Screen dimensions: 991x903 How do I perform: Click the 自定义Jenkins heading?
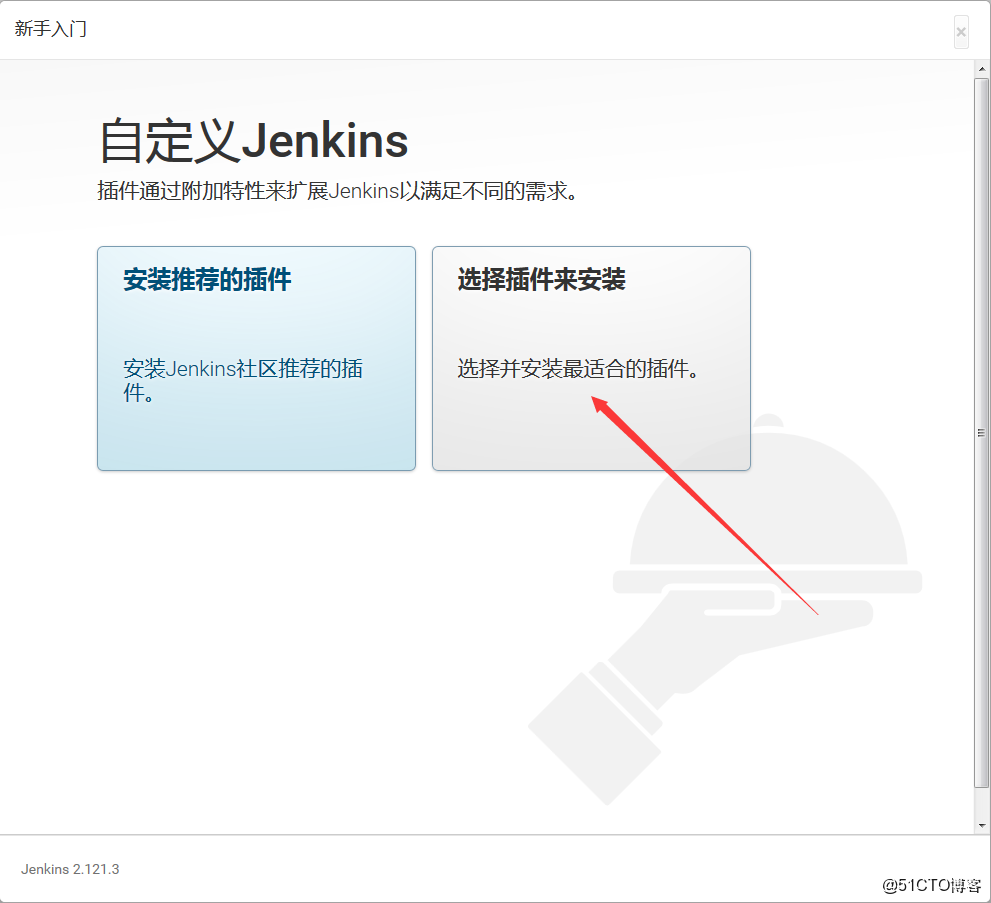254,140
